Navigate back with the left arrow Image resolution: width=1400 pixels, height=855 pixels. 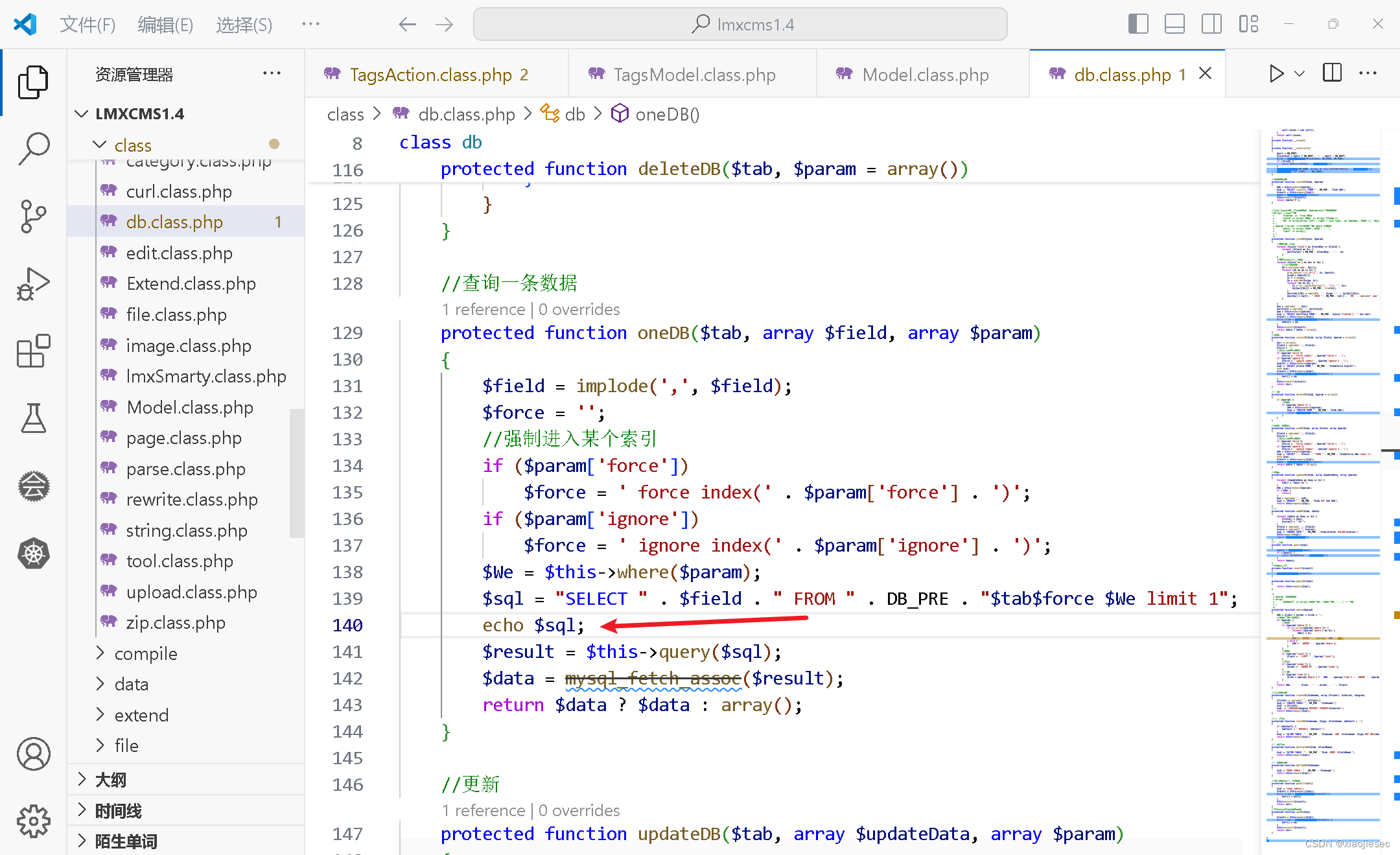[x=407, y=24]
